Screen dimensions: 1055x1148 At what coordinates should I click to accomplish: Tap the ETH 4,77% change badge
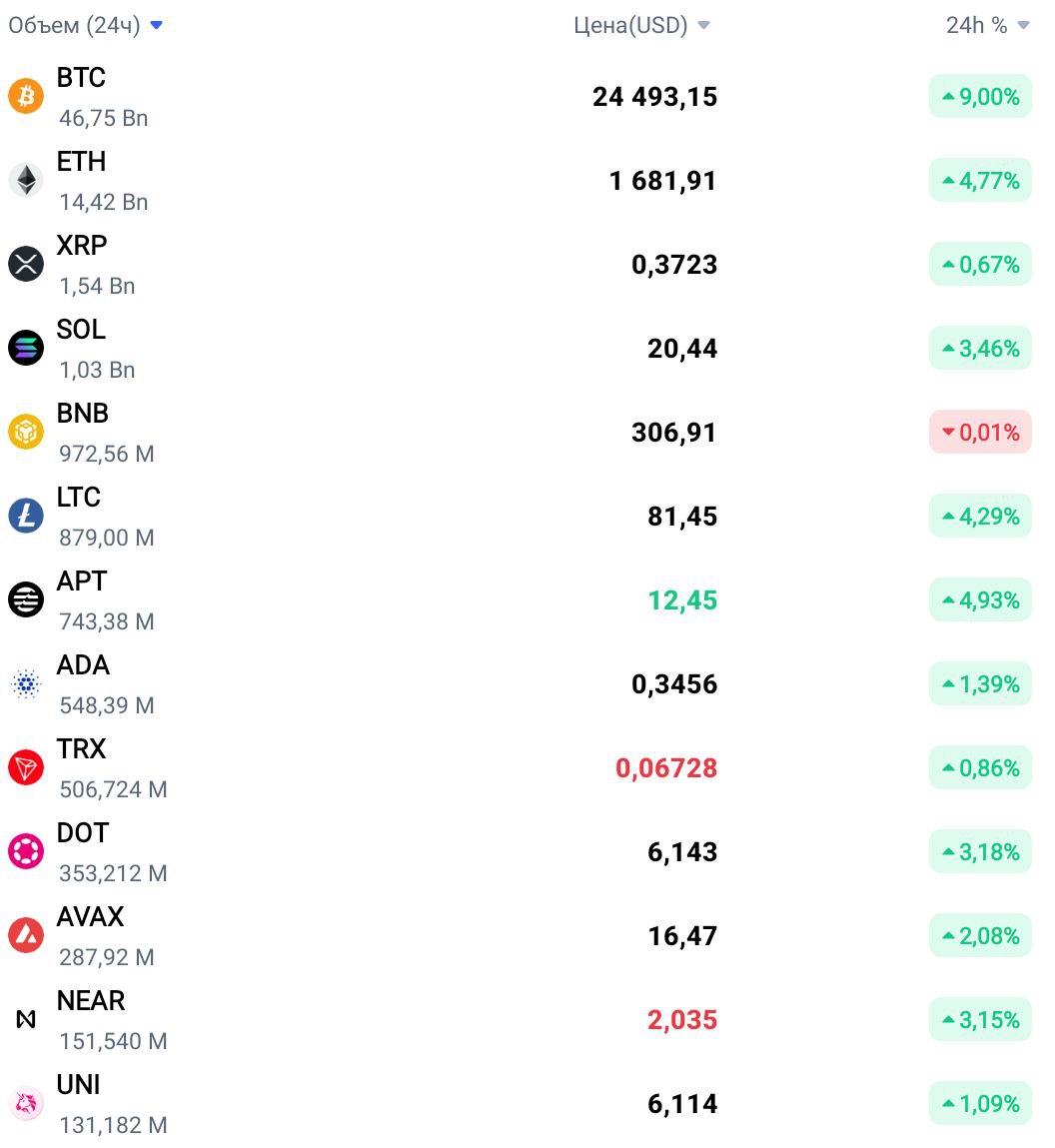tap(980, 180)
